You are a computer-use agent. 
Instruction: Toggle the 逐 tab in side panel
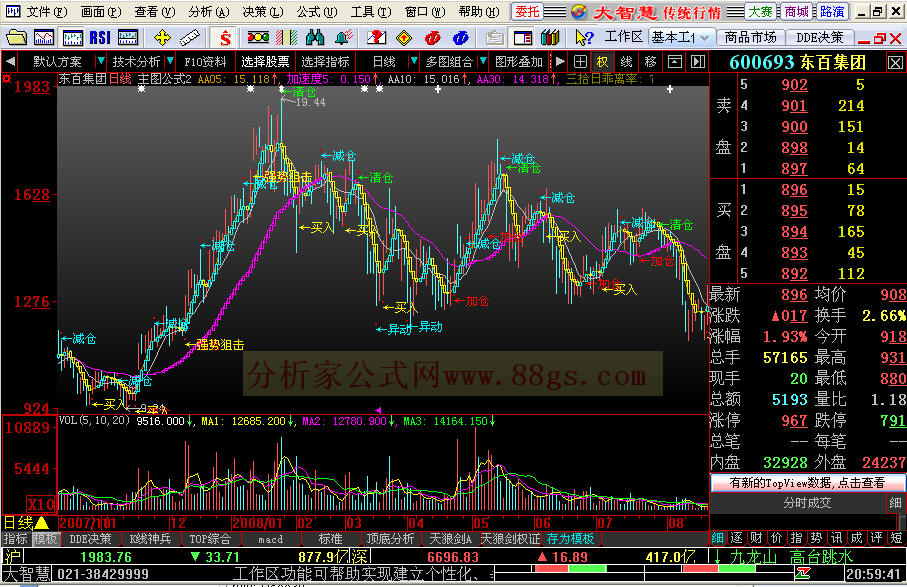[x=737, y=538]
